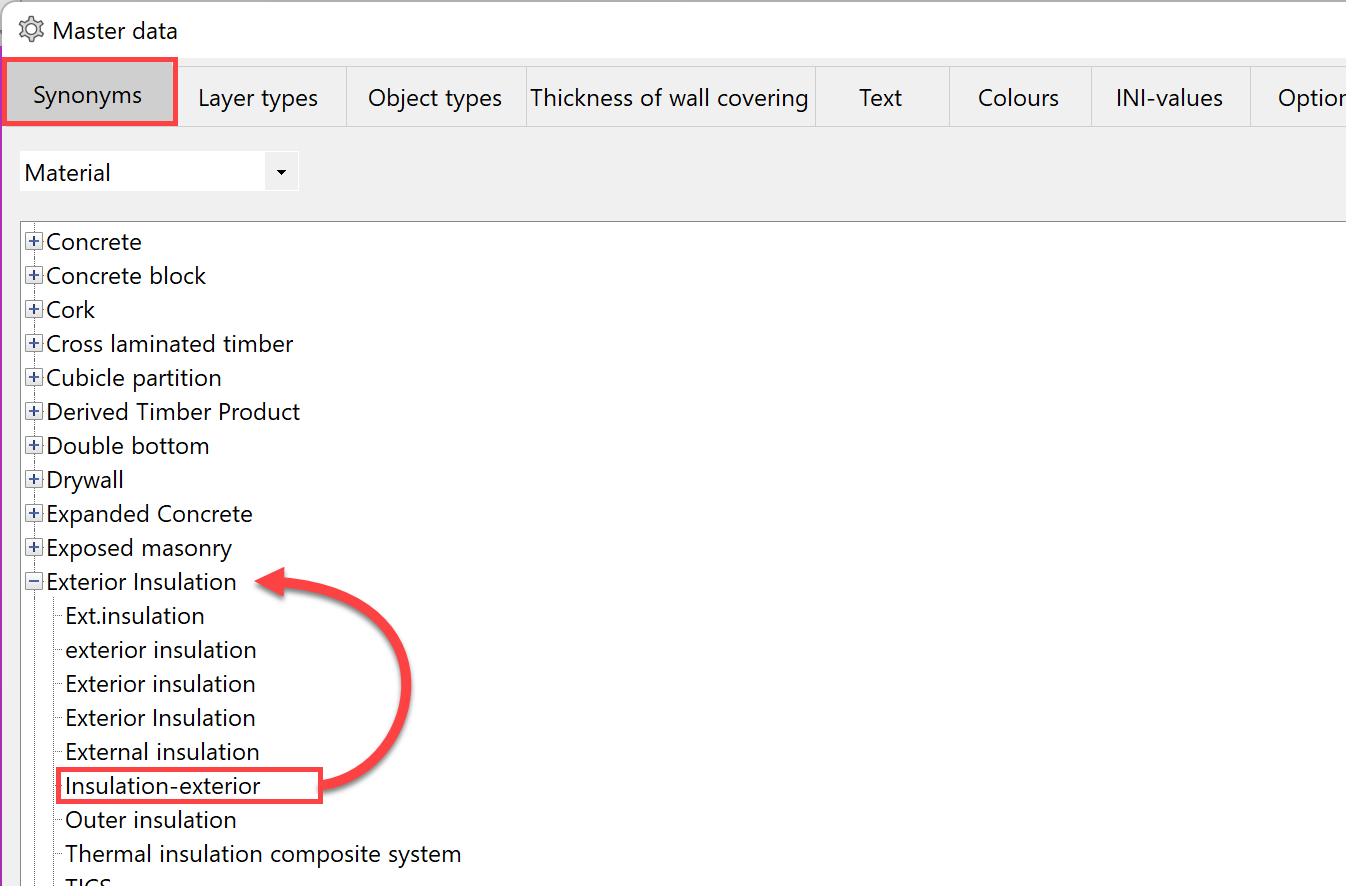
Task: Select Double bottom entry
Action: pos(128,446)
